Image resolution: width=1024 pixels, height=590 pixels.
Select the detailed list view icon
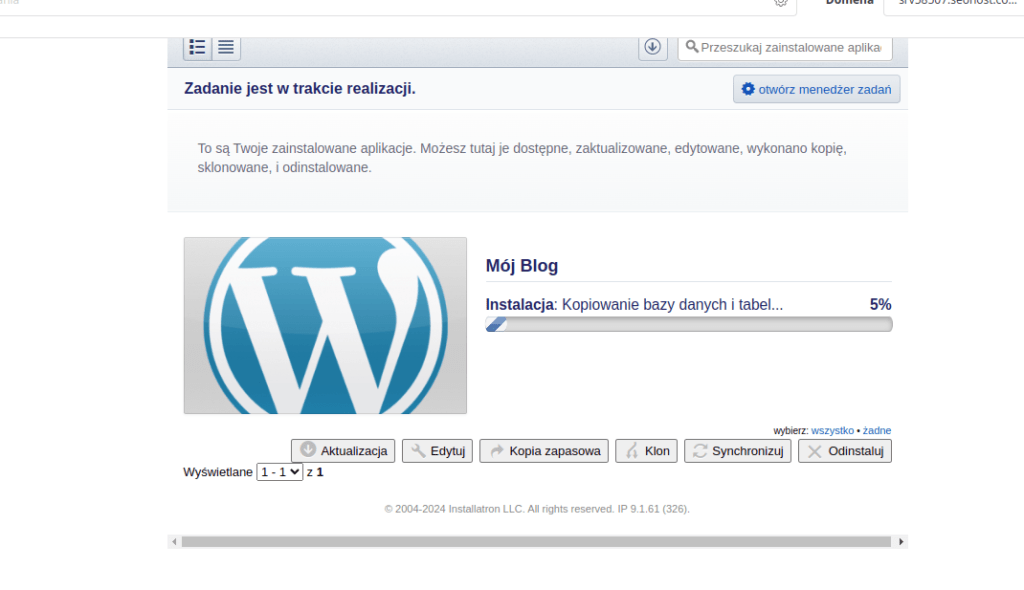[x=197, y=47]
